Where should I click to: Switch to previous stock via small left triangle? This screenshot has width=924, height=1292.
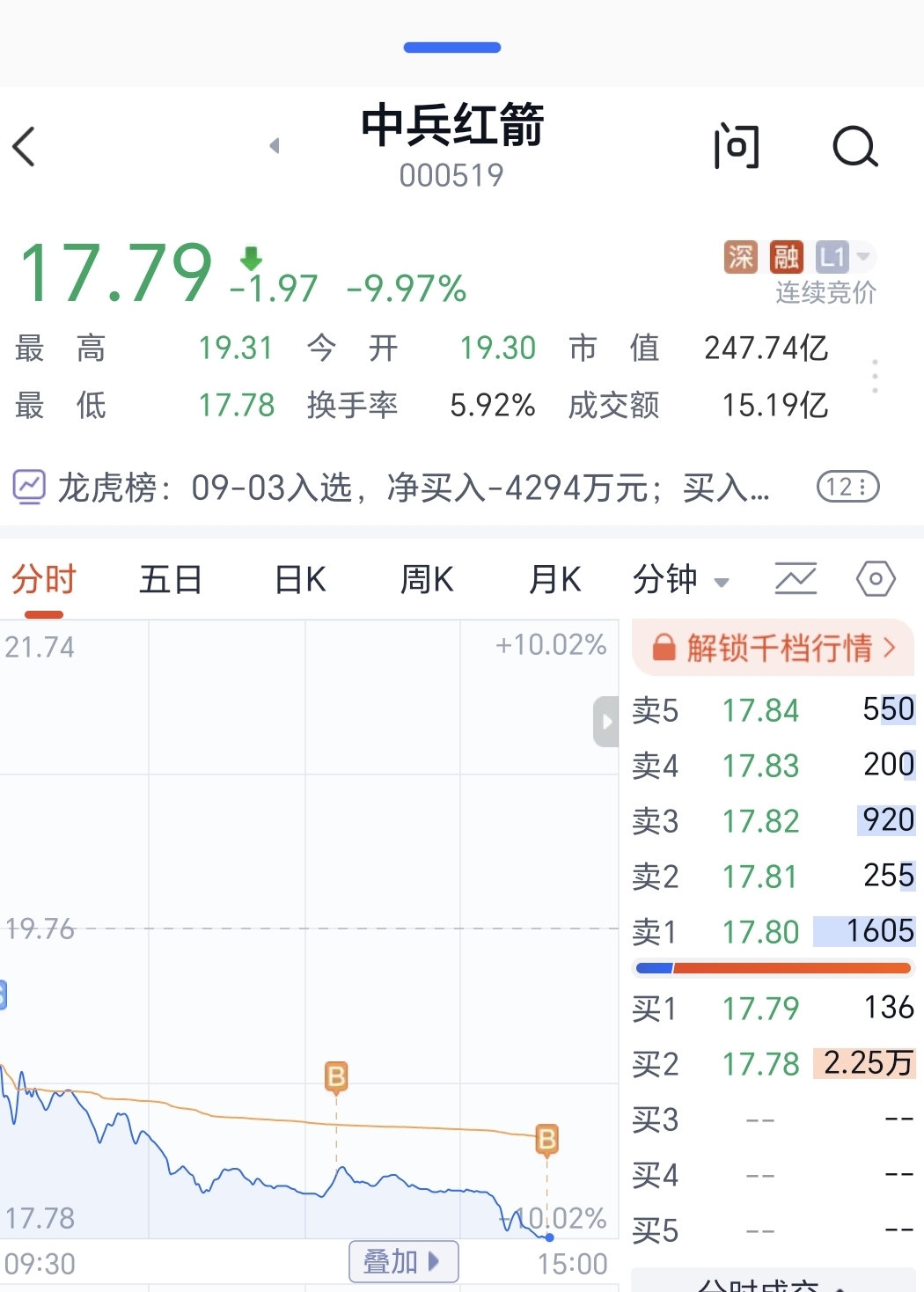click(275, 145)
